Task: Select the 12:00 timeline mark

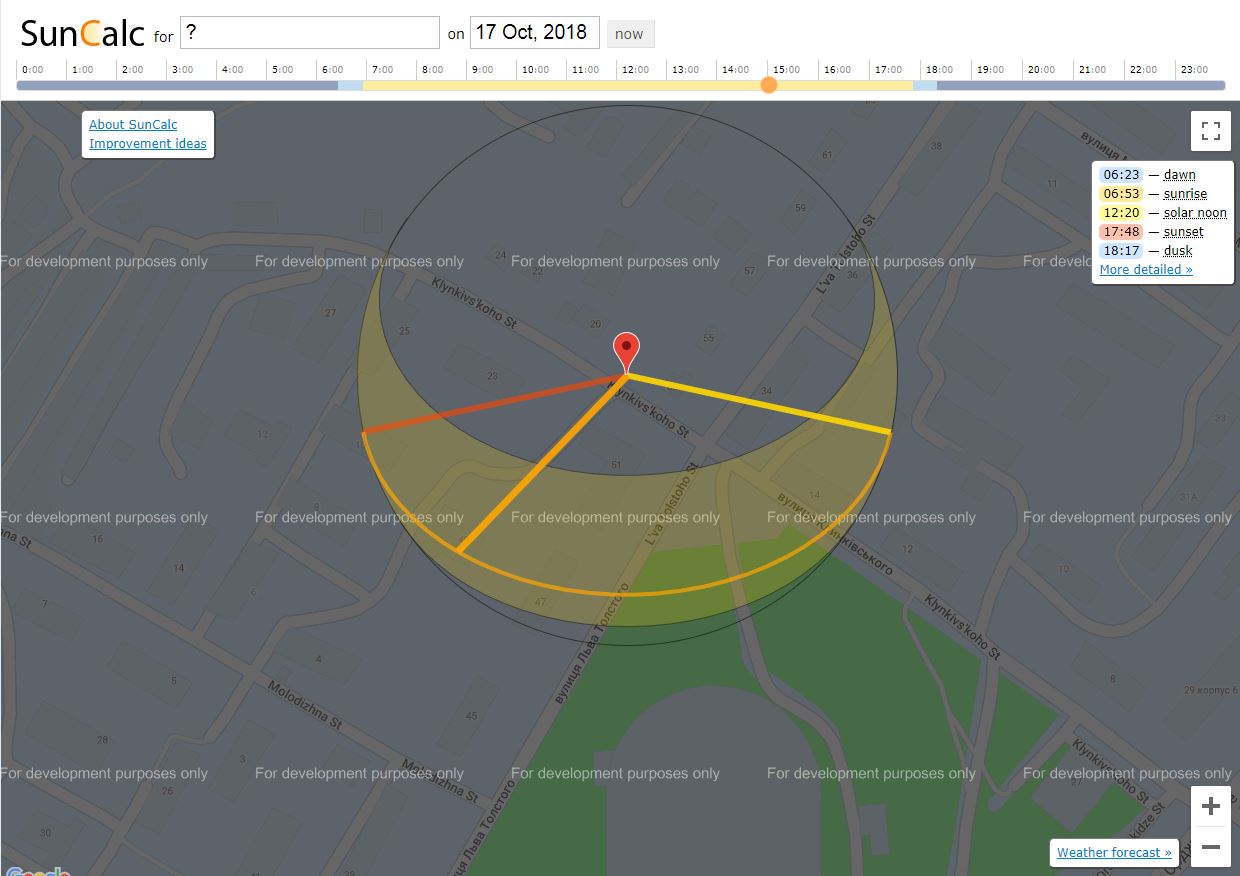Action: coord(635,70)
